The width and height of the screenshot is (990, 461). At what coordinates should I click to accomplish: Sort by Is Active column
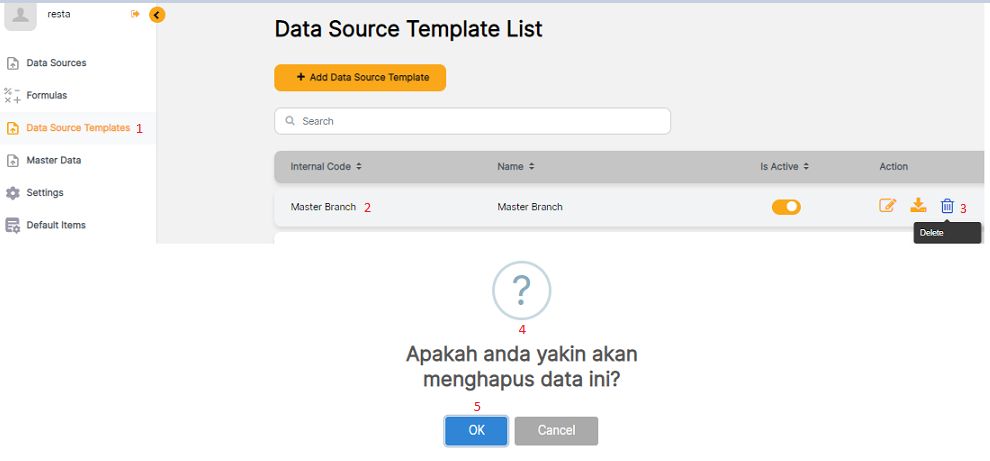point(784,166)
